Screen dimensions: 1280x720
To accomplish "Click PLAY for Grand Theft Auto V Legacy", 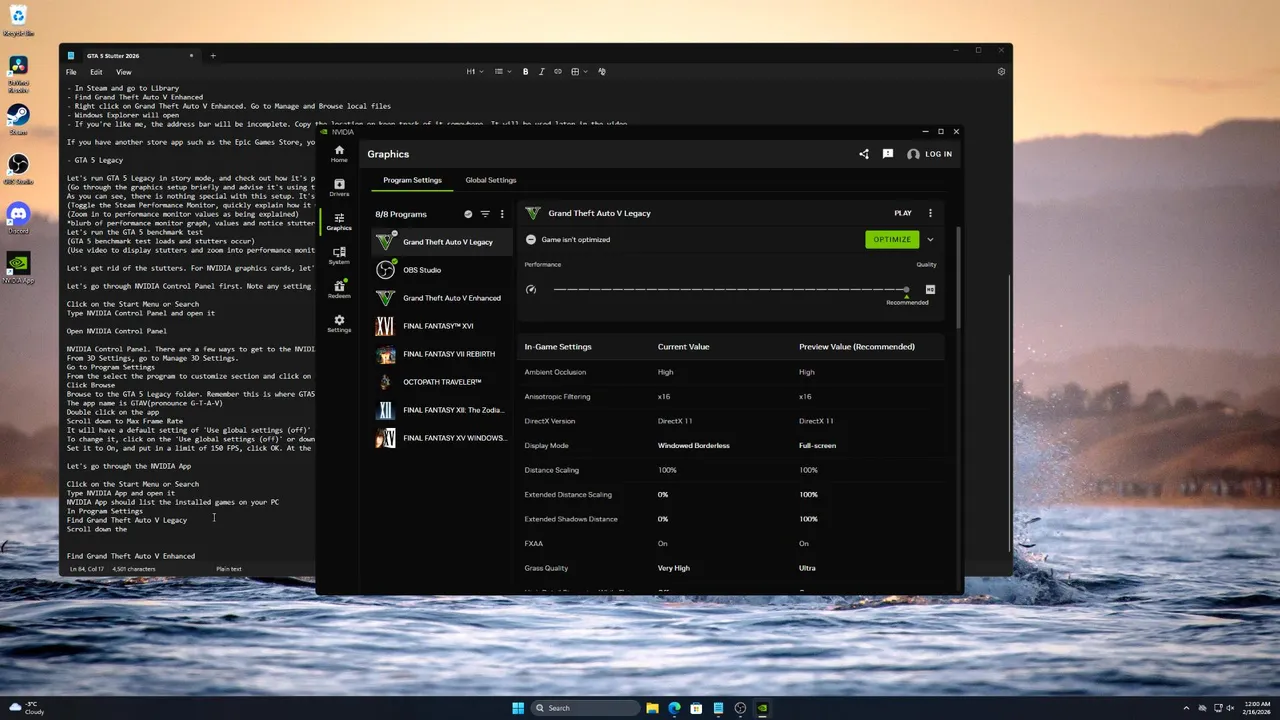I will [903, 213].
